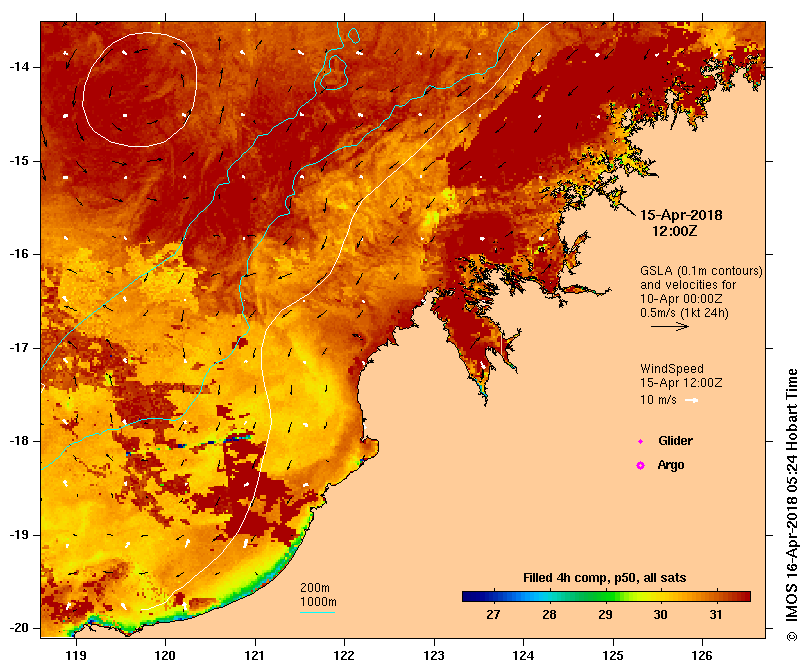The width and height of the screenshot is (809, 672).
Task: Click the latitude label "-20"
Action: point(19,629)
